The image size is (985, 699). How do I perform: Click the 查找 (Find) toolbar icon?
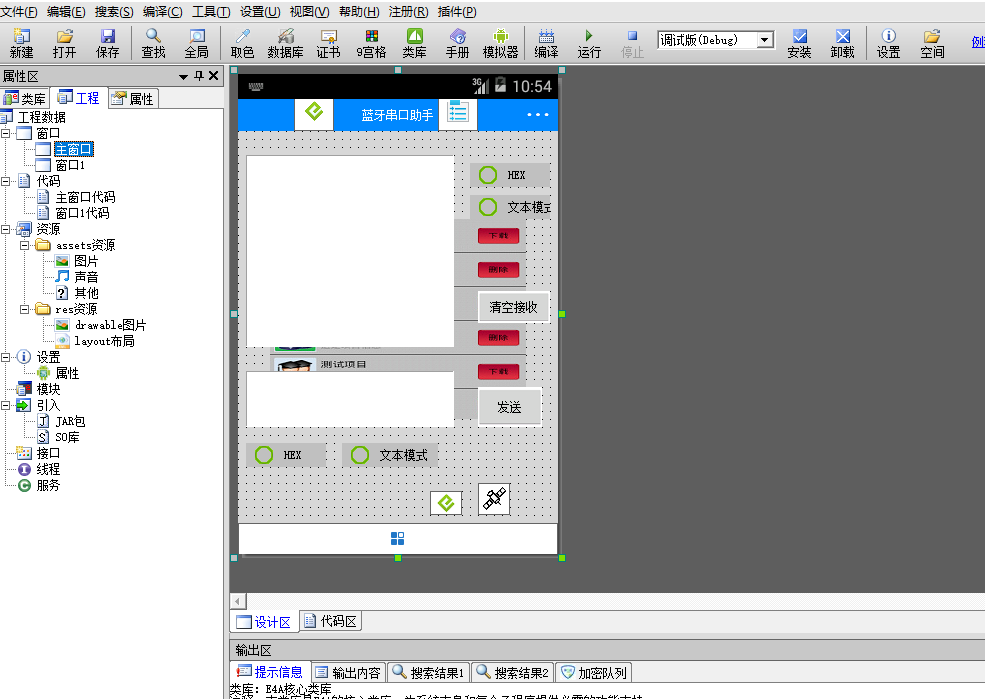click(153, 43)
